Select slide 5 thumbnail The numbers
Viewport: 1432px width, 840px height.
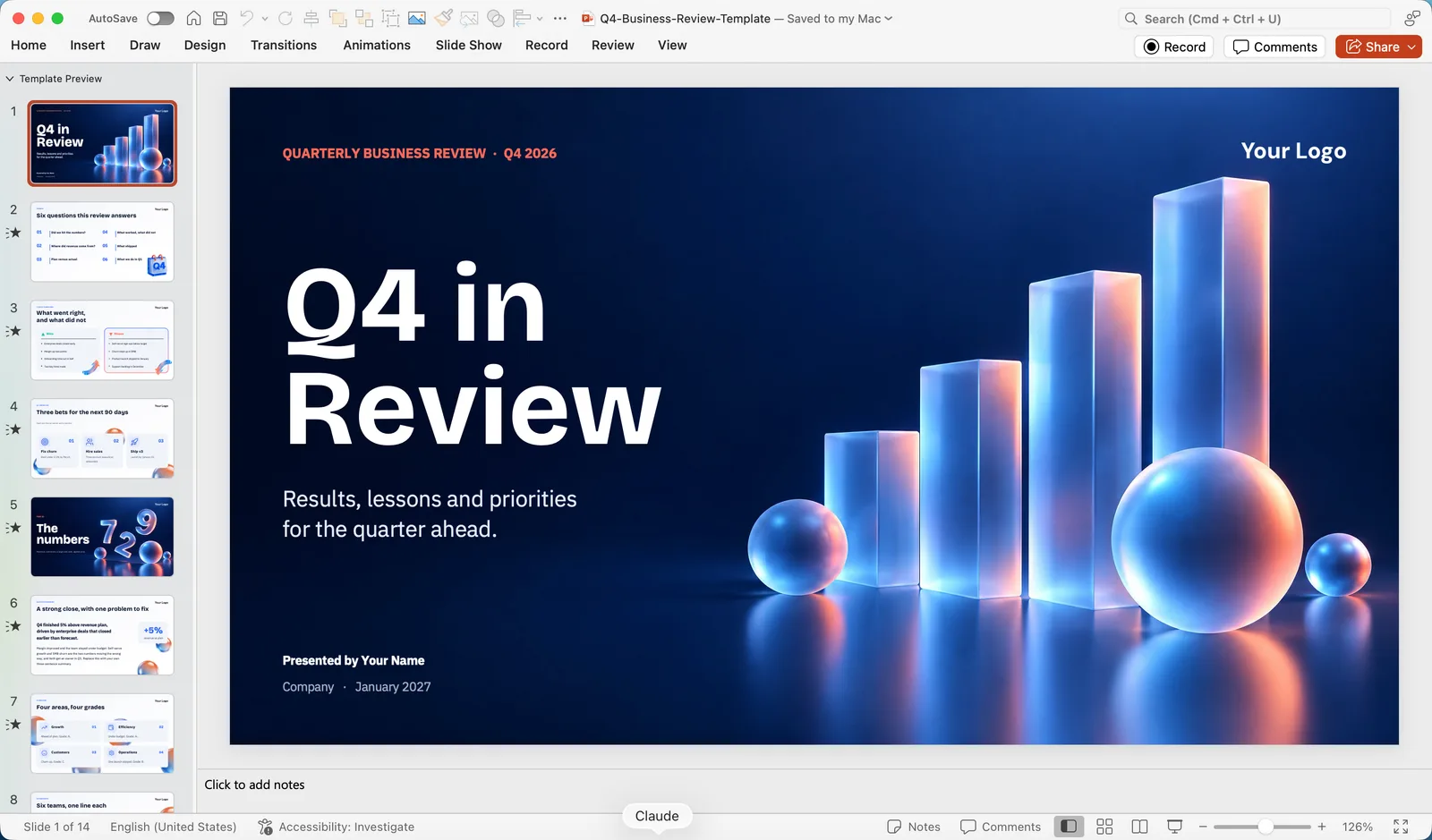pos(102,537)
